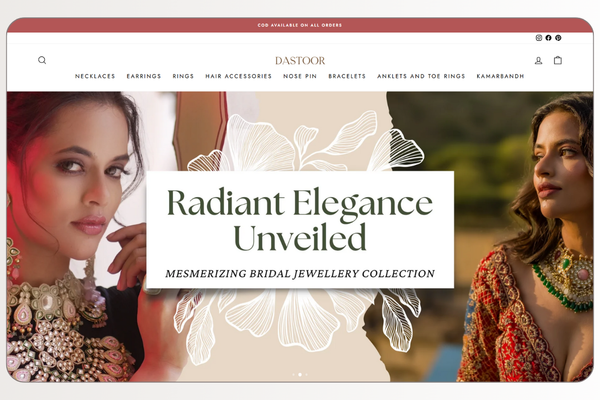Image resolution: width=600 pixels, height=400 pixels.
Task: Visit the Facebook social icon
Action: coord(548,38)
